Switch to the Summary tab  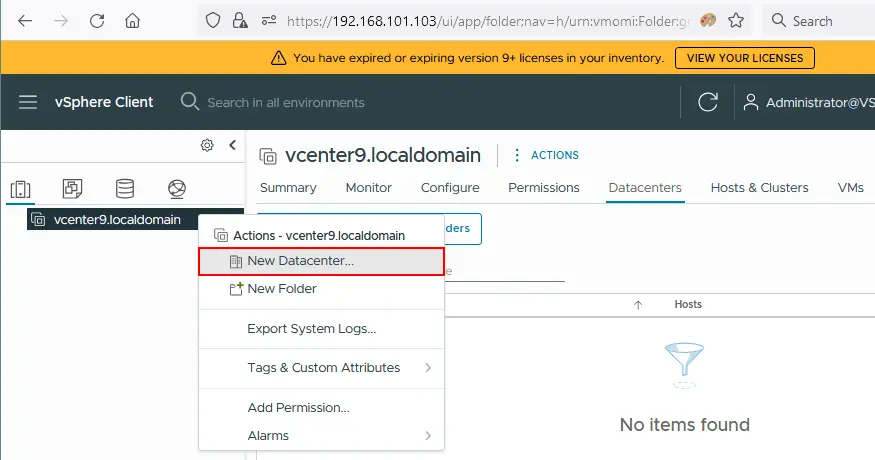288,188
